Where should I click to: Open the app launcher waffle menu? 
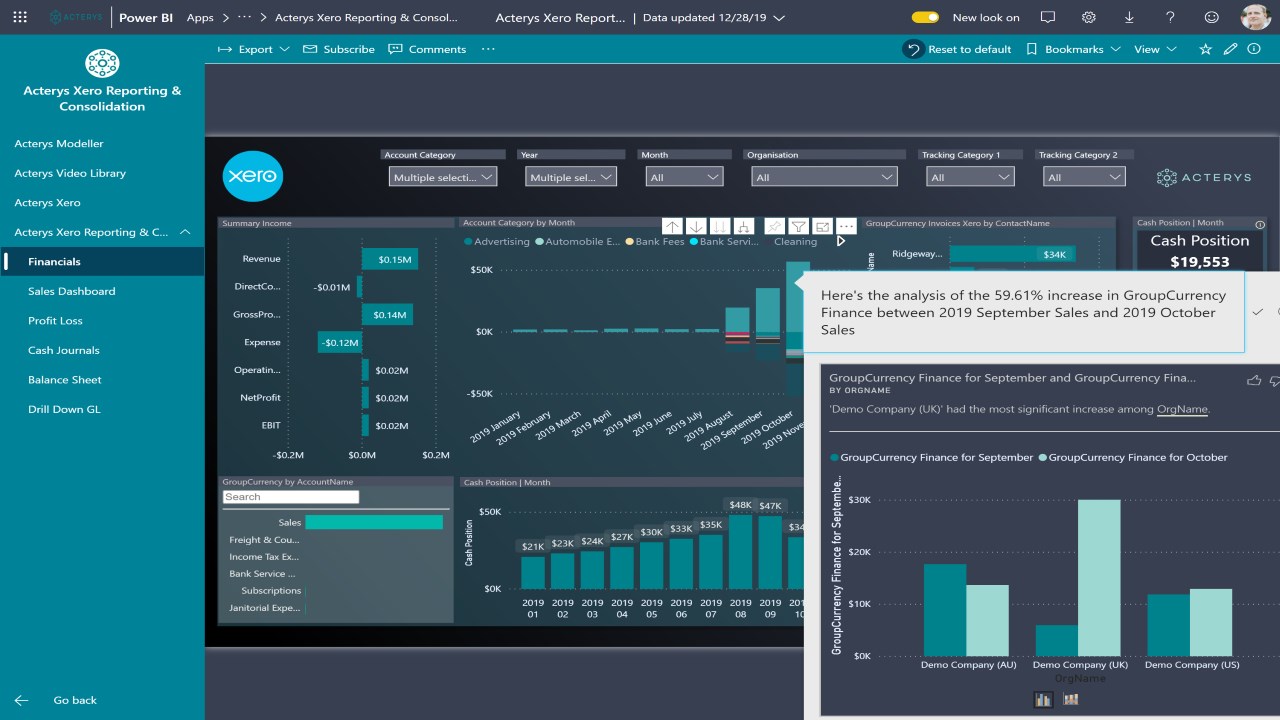tap(20, 17)
